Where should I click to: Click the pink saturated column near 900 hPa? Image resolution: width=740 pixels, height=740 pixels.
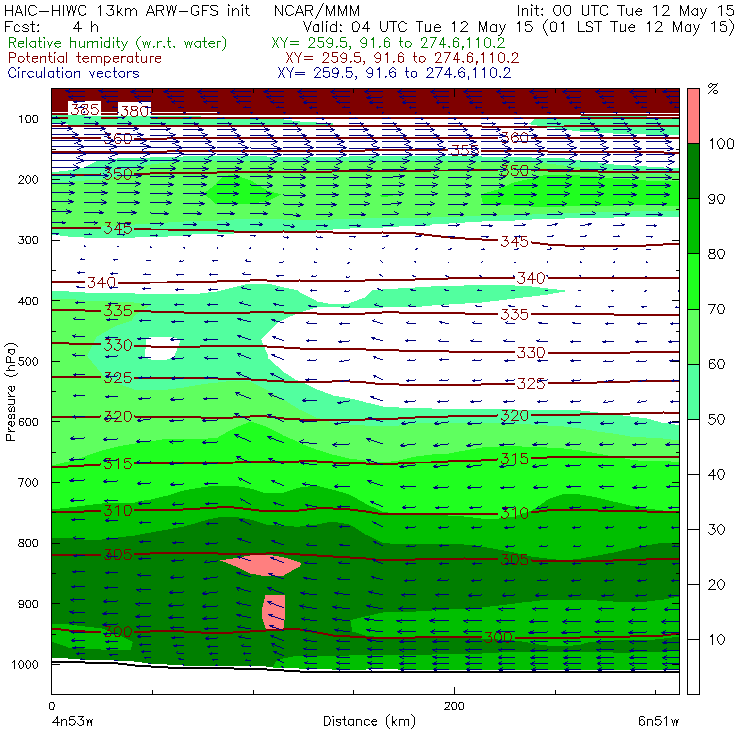274,612
